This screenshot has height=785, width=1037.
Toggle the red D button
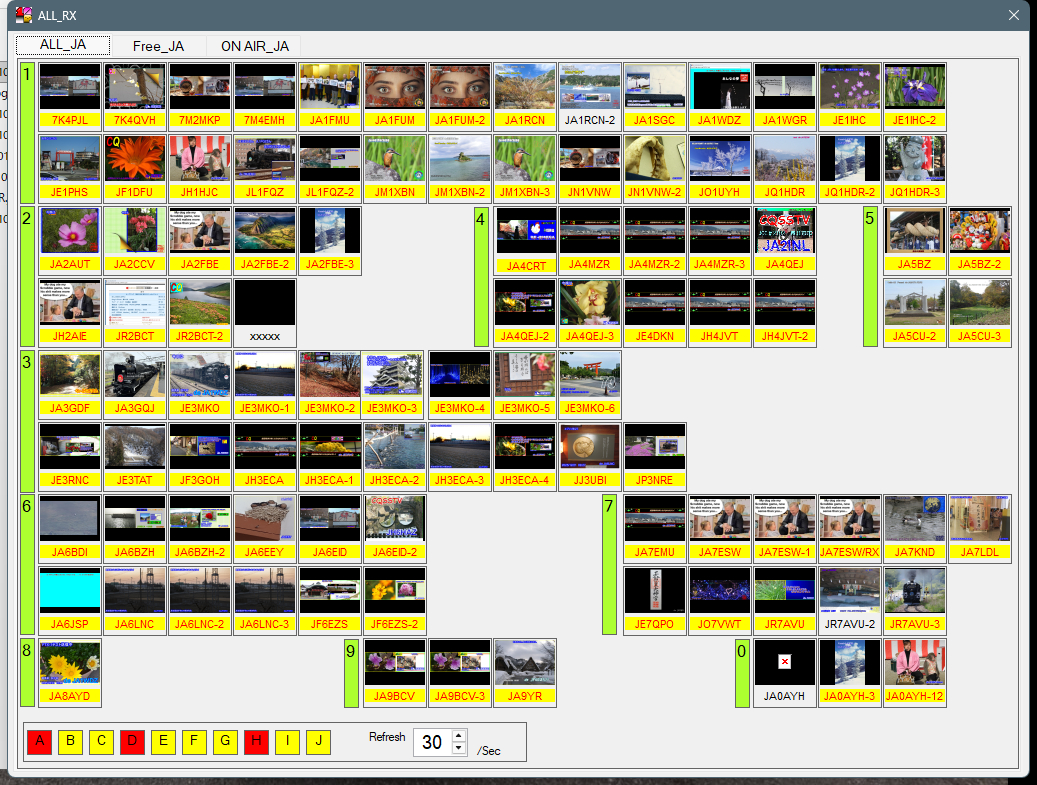click(132, 742)
